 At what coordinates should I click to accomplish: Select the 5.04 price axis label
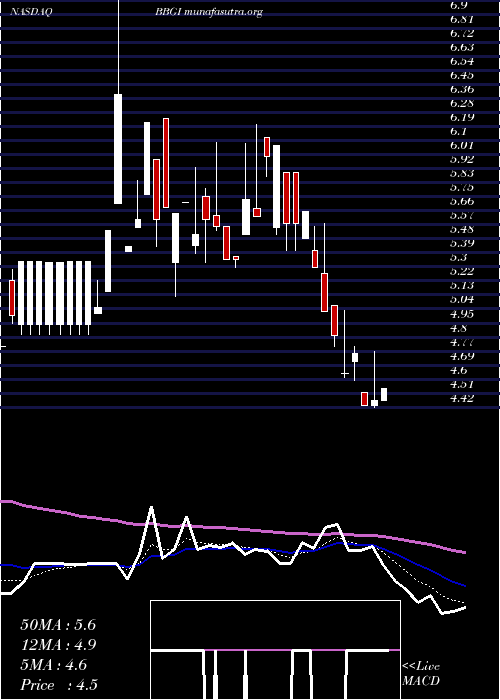pyautogui.click(x=462, y=300)
